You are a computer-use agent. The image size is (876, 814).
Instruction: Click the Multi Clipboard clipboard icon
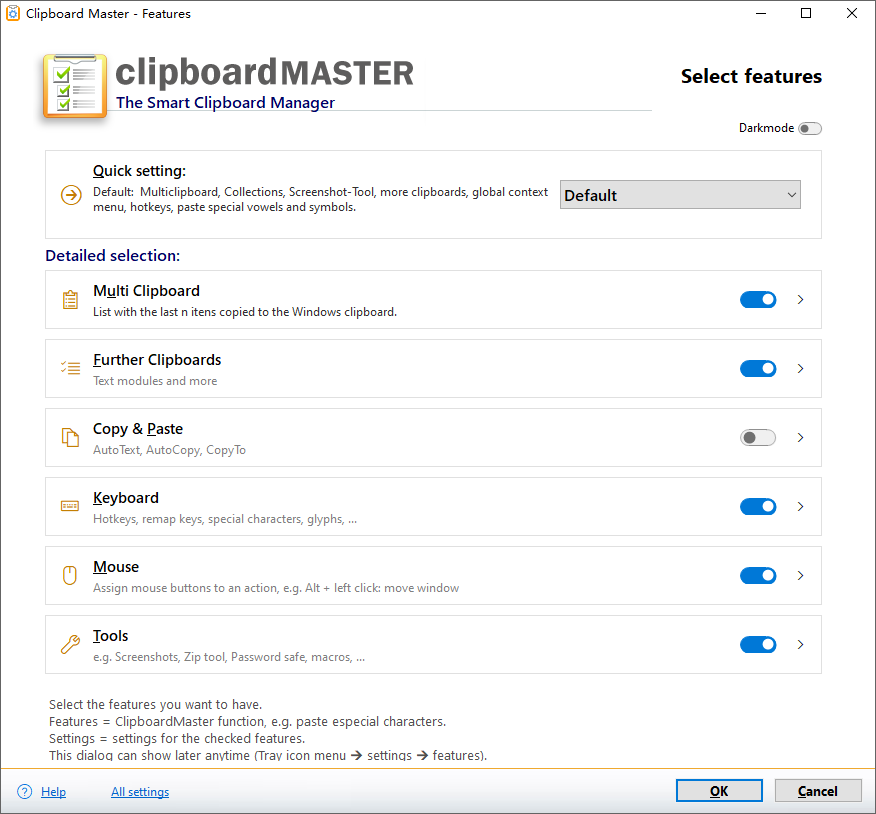(x=70, y=299)
